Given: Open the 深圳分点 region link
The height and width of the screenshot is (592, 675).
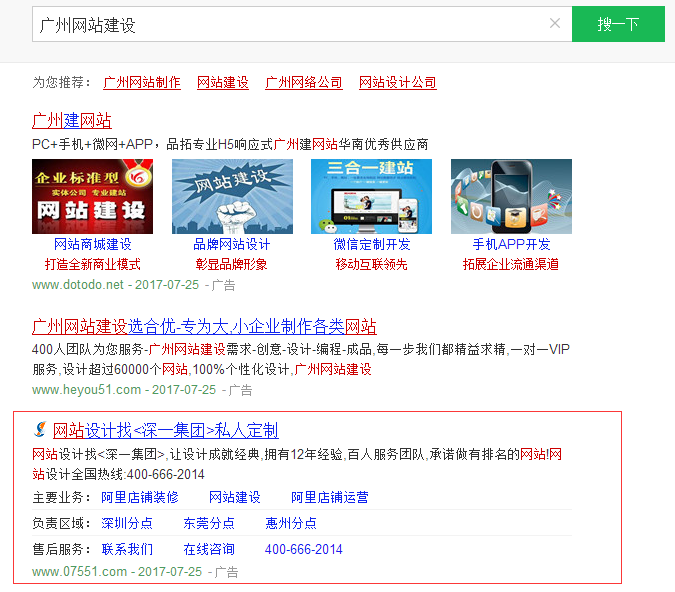Looking at the screenshot, I should click(x=127, y=523).
